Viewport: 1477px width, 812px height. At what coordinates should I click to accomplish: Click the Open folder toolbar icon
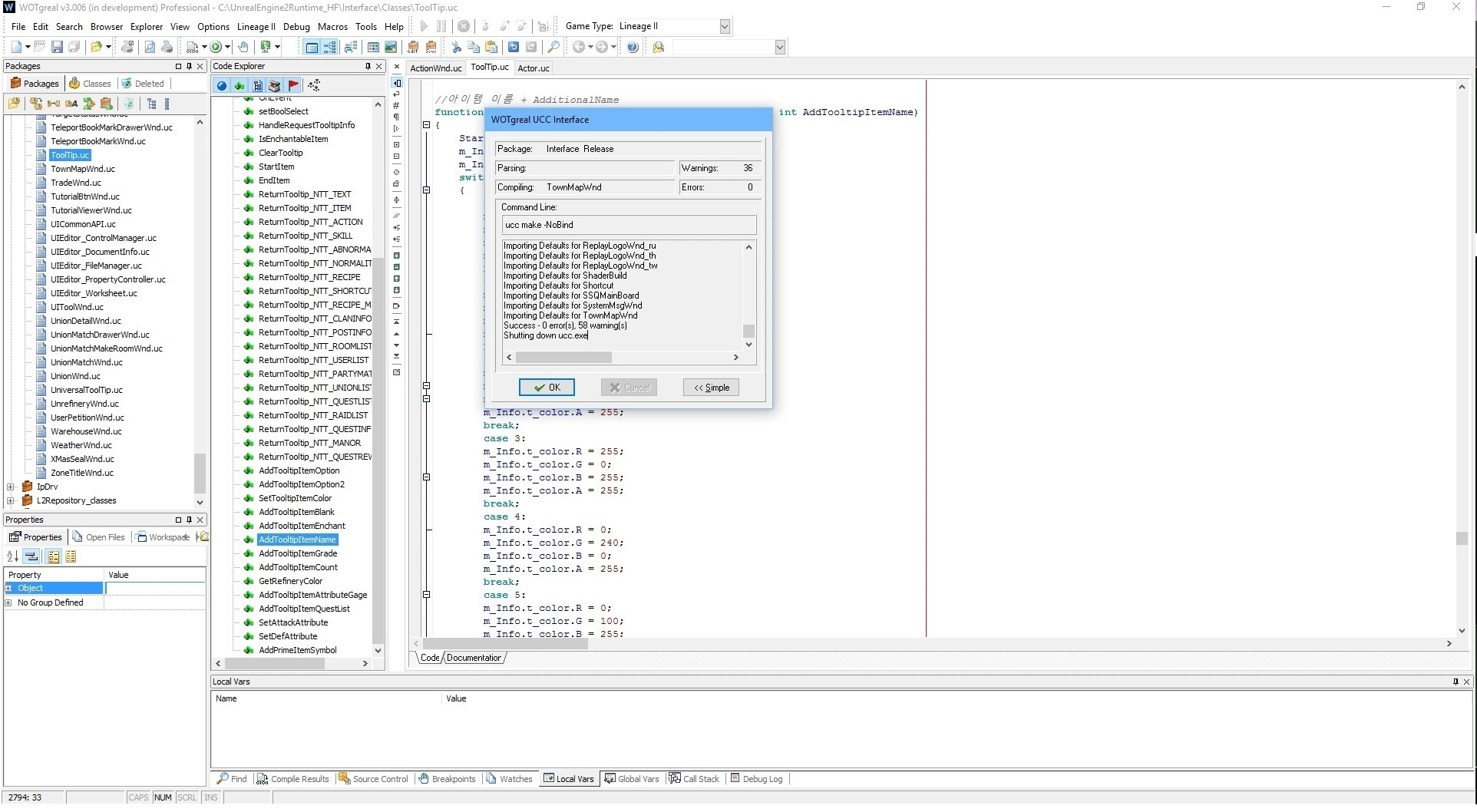96,48
